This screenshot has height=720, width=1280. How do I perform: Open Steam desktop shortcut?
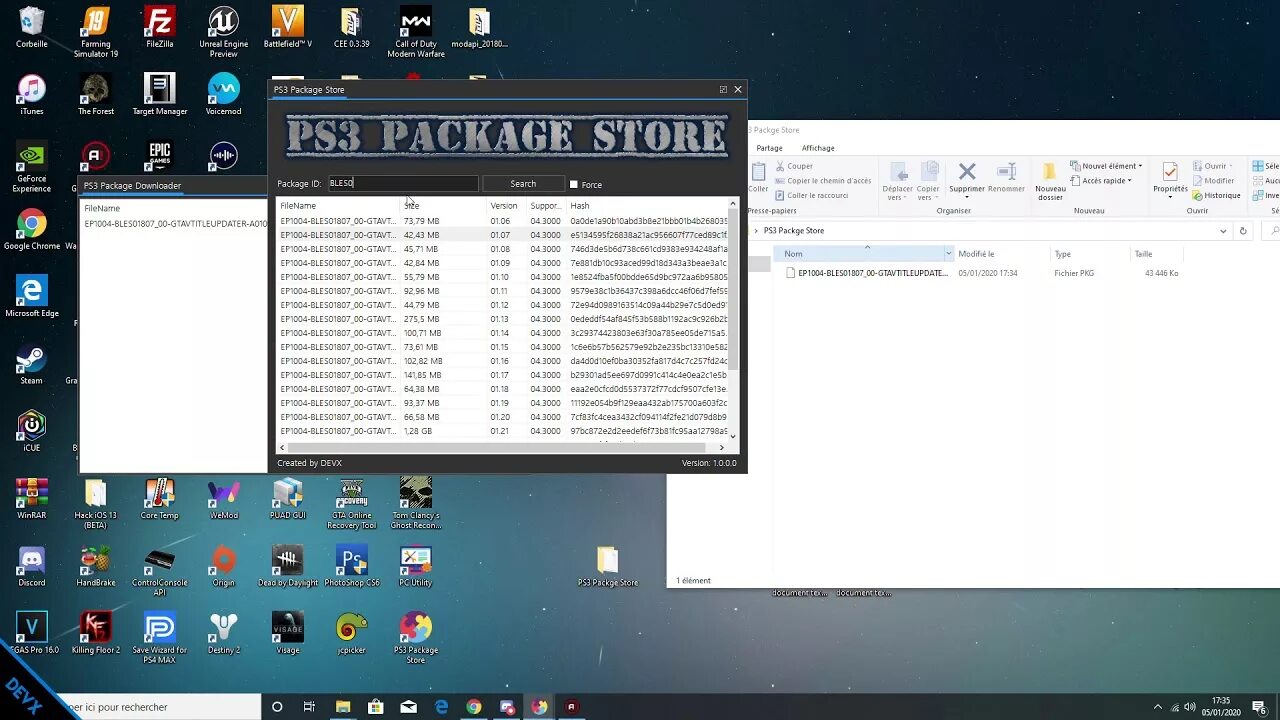32,365
